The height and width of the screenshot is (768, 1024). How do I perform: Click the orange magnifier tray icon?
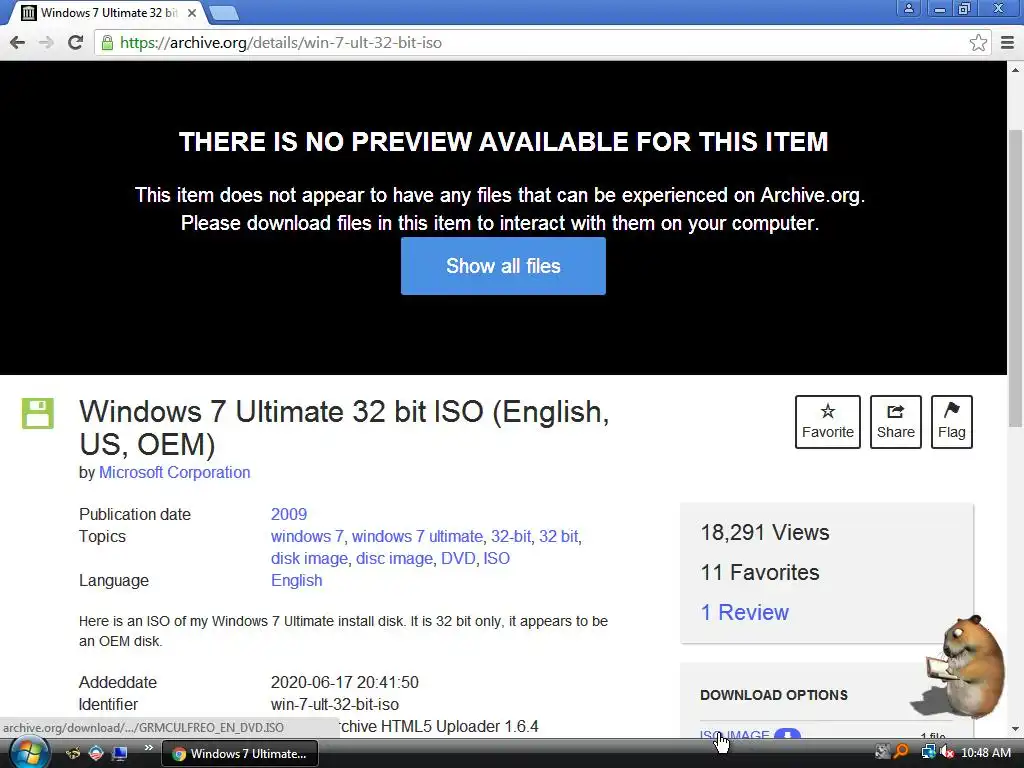[x=901, y=752]
